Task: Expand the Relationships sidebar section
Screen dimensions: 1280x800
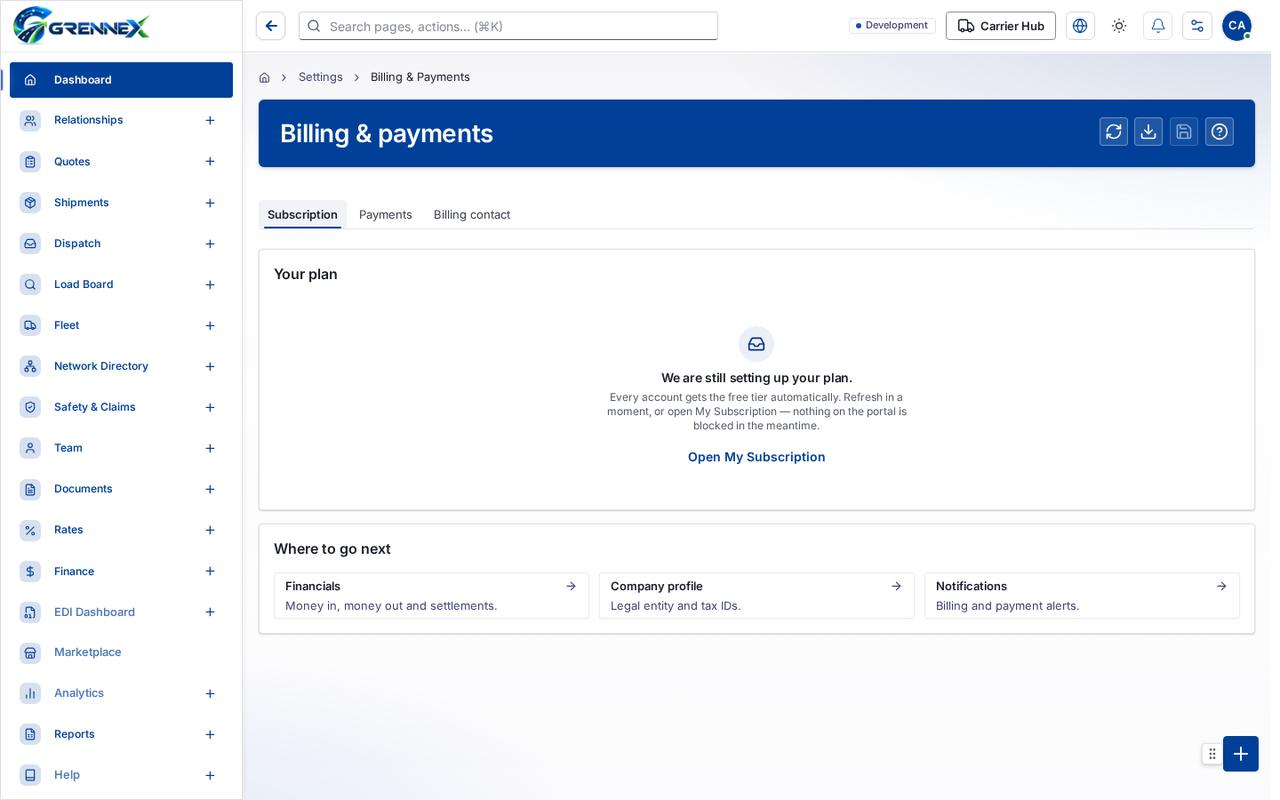Action: pos(210,120)
